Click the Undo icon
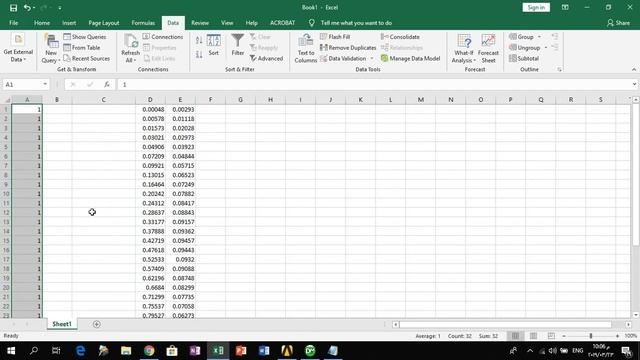Viewport: 640px width, 360px height. [27, 8]
